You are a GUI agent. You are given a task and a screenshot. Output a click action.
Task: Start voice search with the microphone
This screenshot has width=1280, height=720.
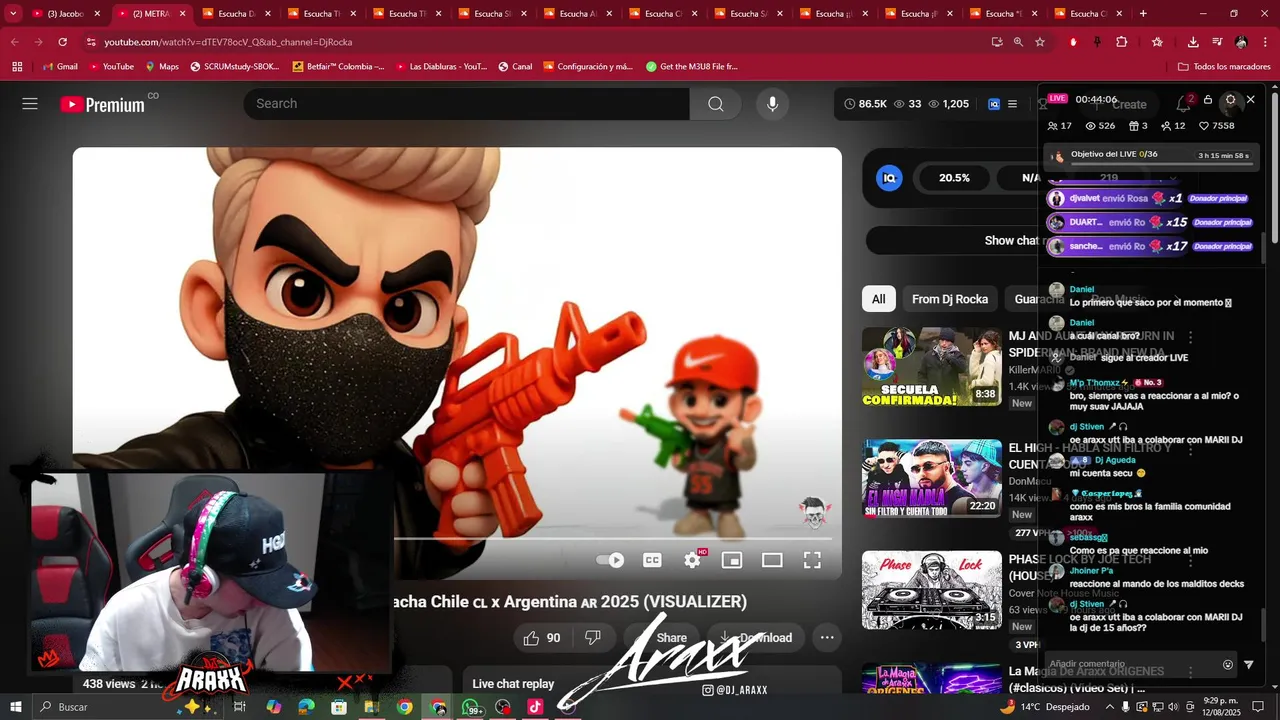pos(772,104)
